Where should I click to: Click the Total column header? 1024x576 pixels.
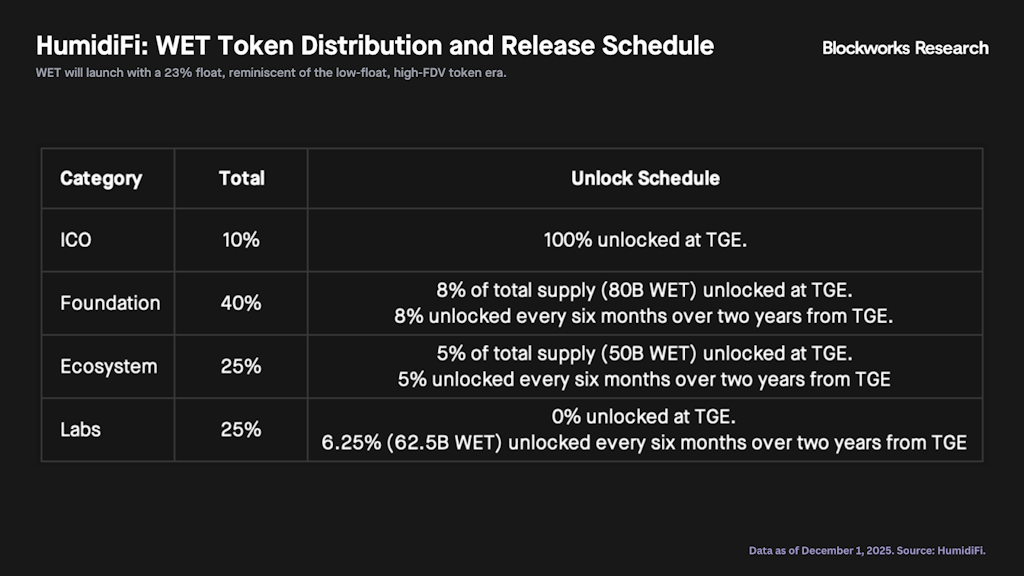tap(241, 179)
